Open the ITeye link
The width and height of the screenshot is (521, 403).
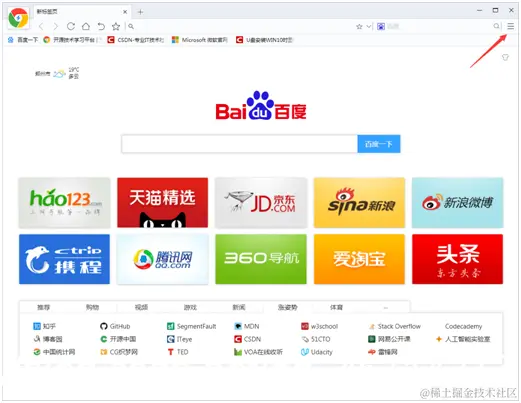(x=179, y=339)
